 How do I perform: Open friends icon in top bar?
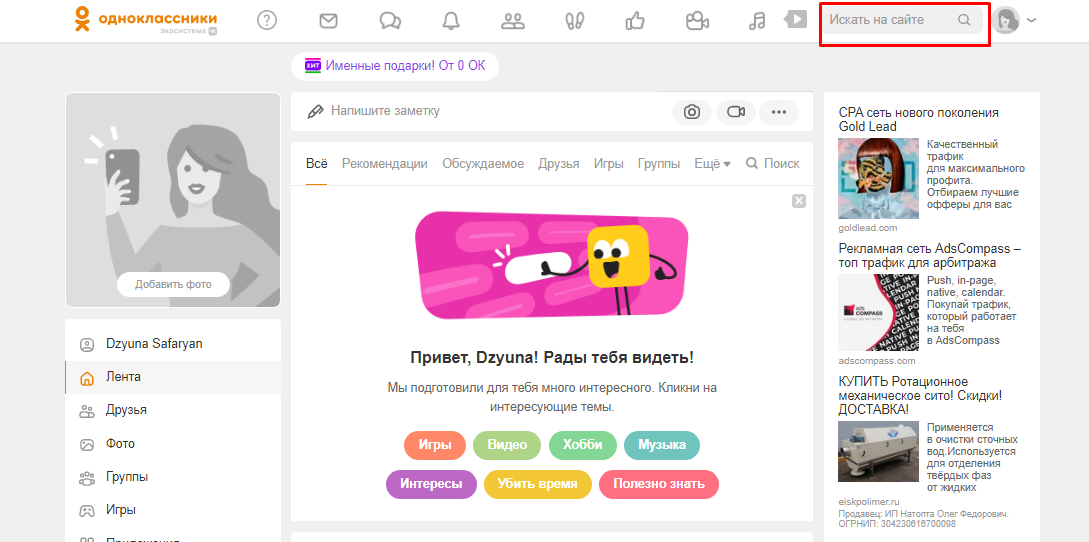point(513,21)
